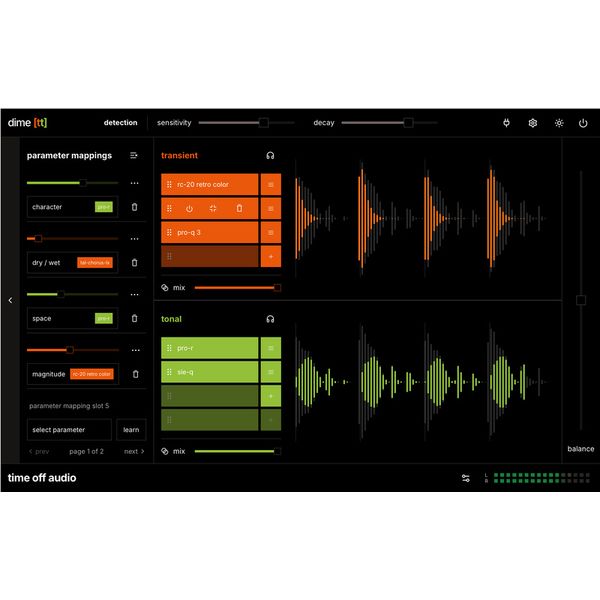Screen dimensions: 600x600
Task: Toggle the global power bypass button
Action: tap(585, 123)
